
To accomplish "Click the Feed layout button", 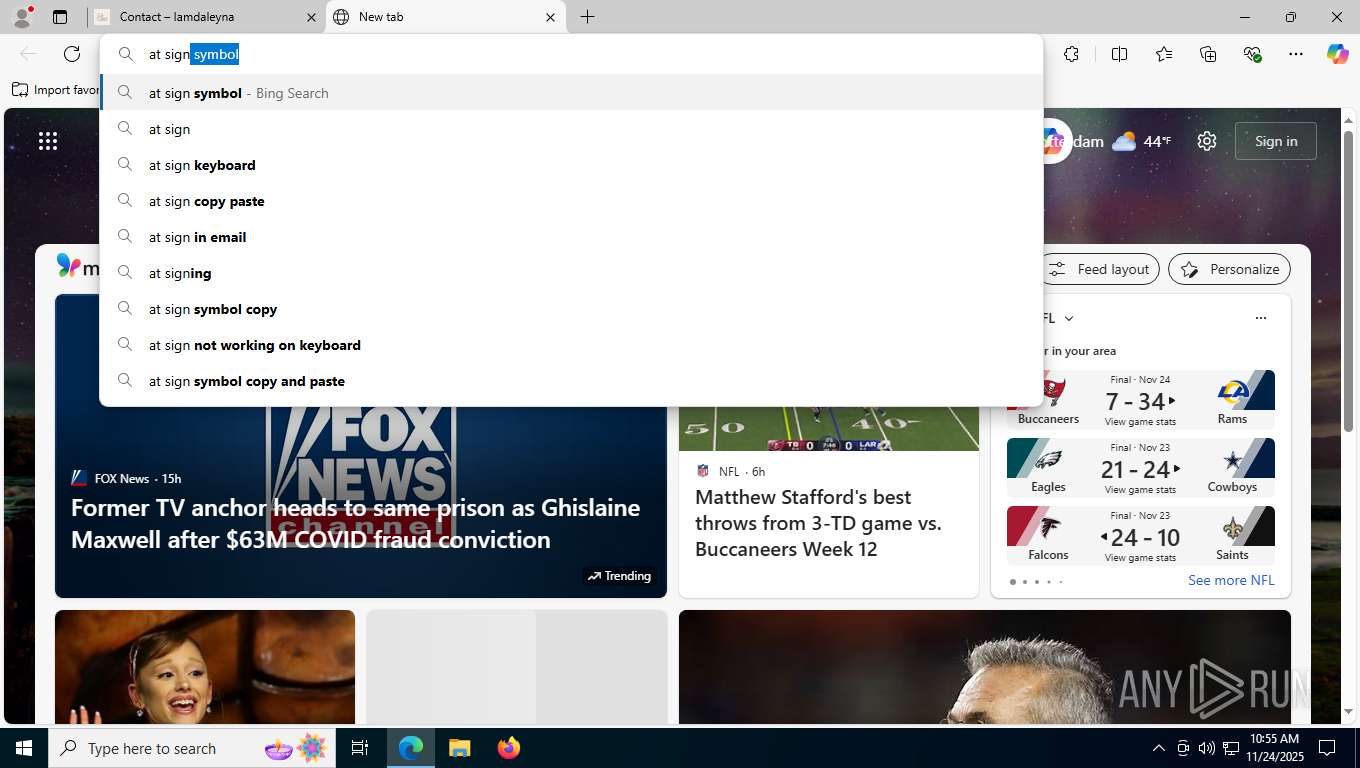I will pyautogui.click(x=1100, y=269).
